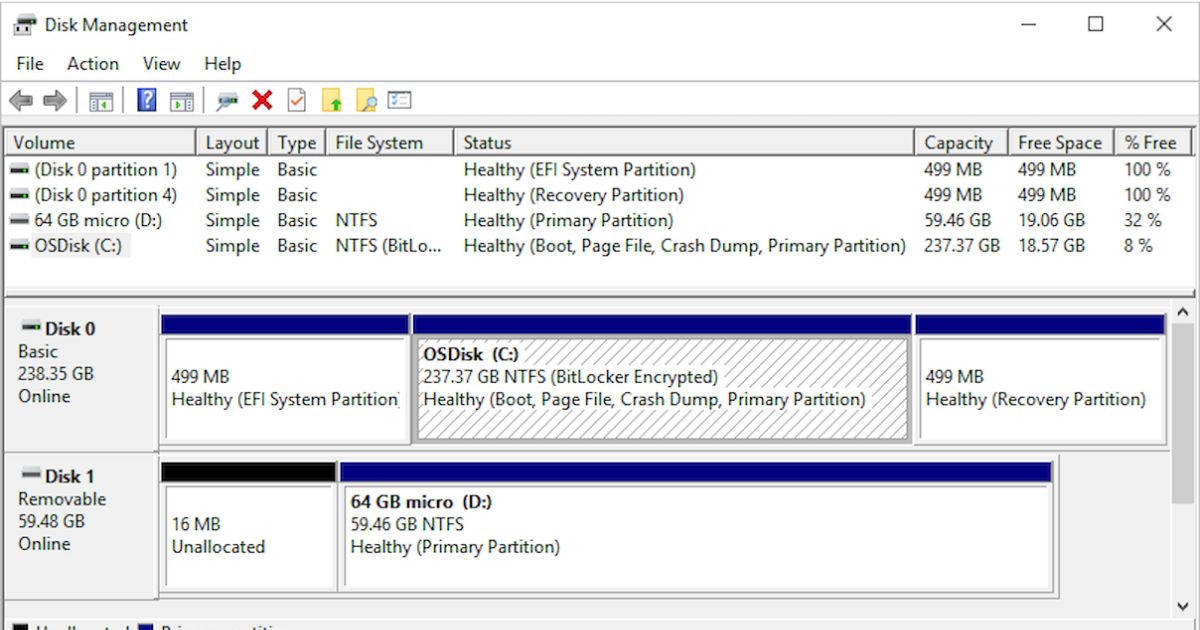The width and height of the screenshot is (1200, 630).
Task: Click the Disk Management title bar icon
Action: pos(25,25)
